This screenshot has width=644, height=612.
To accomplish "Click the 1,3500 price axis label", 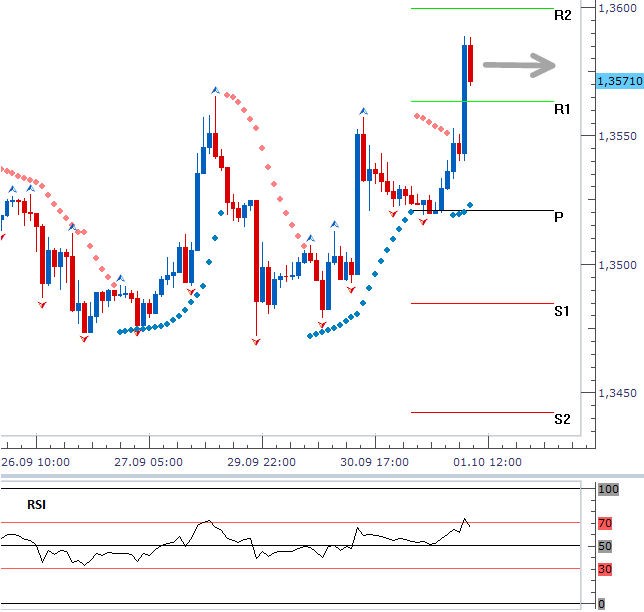I will tap(617, 265).
